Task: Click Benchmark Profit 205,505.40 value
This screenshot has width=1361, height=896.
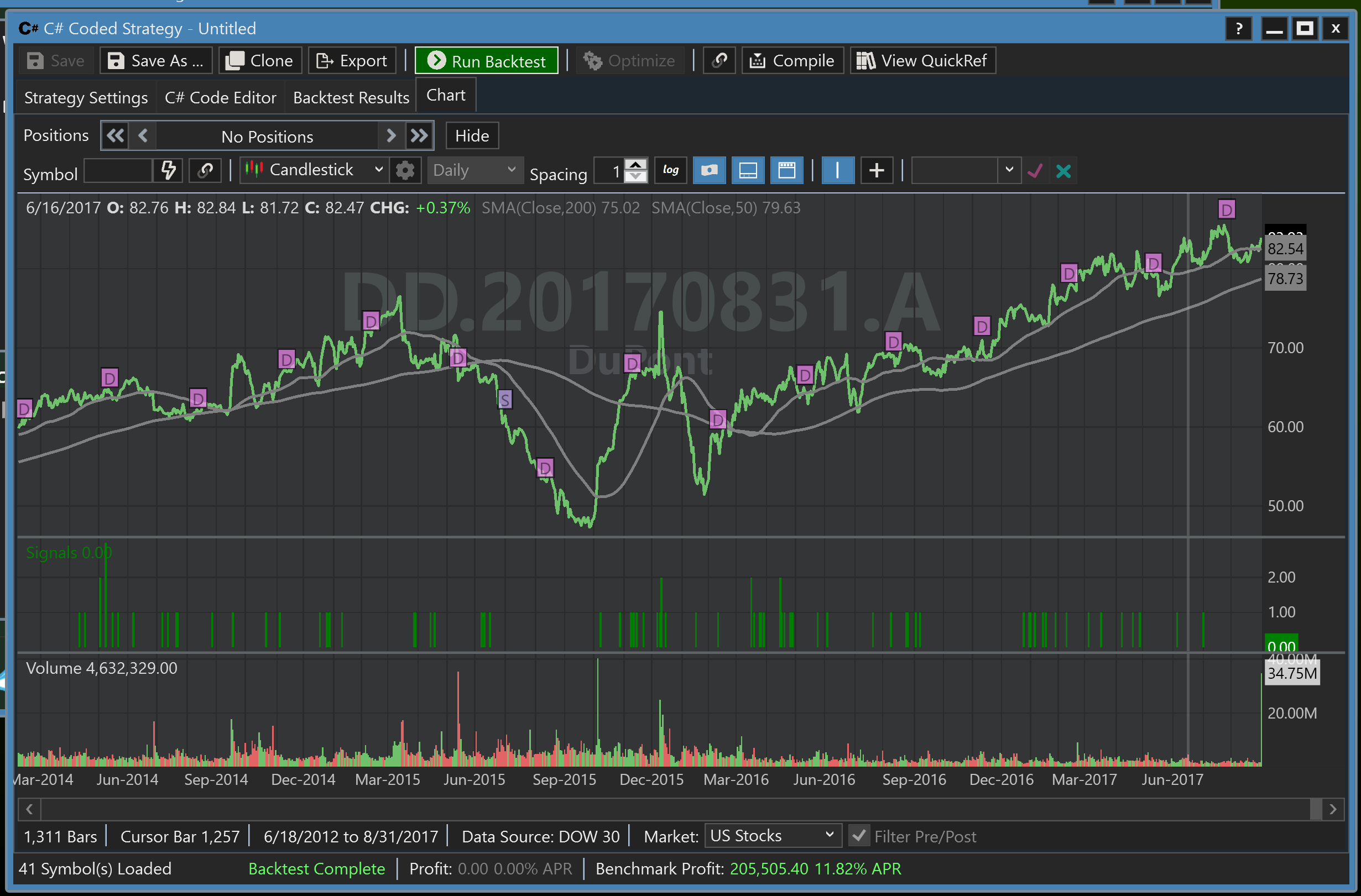Action: click(769, 868)
